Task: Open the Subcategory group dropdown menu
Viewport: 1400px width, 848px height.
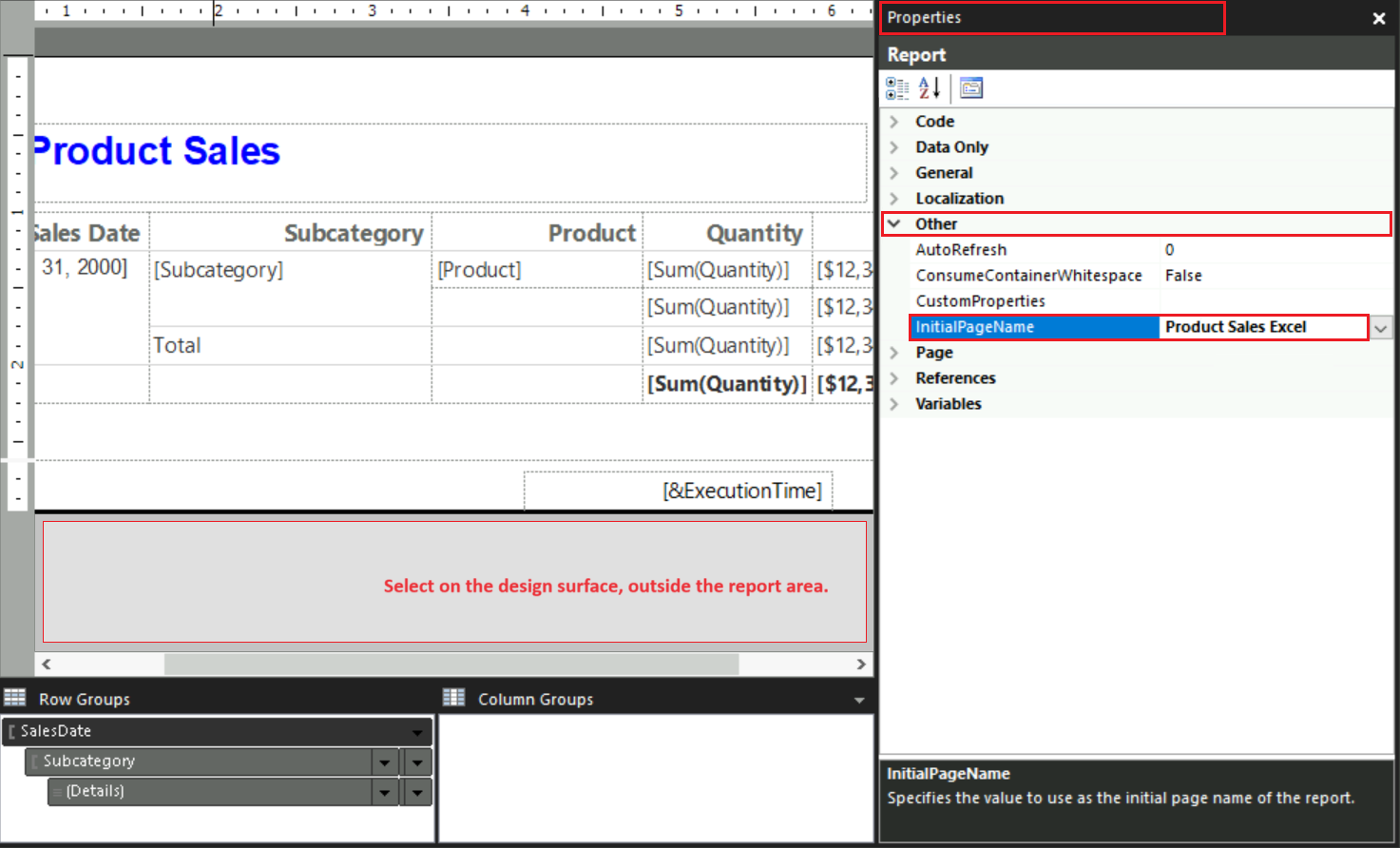Action: 384,761
